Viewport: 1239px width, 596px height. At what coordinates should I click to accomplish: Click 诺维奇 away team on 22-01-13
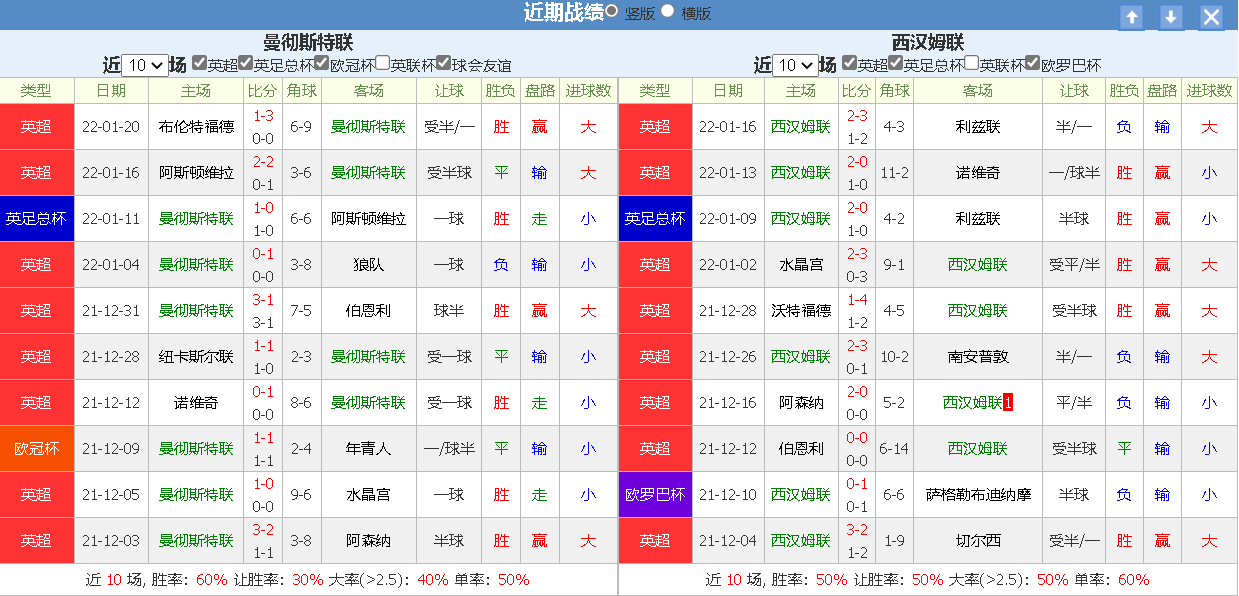pyautogui.click(x=978, y=173)
